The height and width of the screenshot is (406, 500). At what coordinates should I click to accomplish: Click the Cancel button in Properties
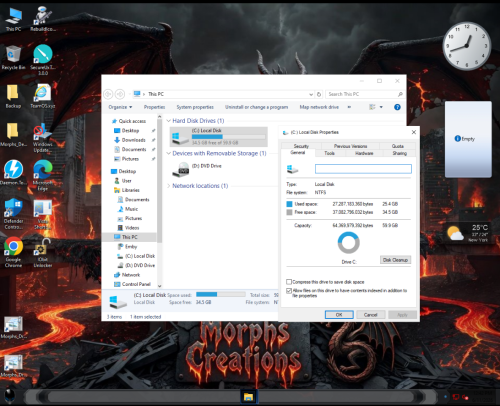tap(371, 315)
